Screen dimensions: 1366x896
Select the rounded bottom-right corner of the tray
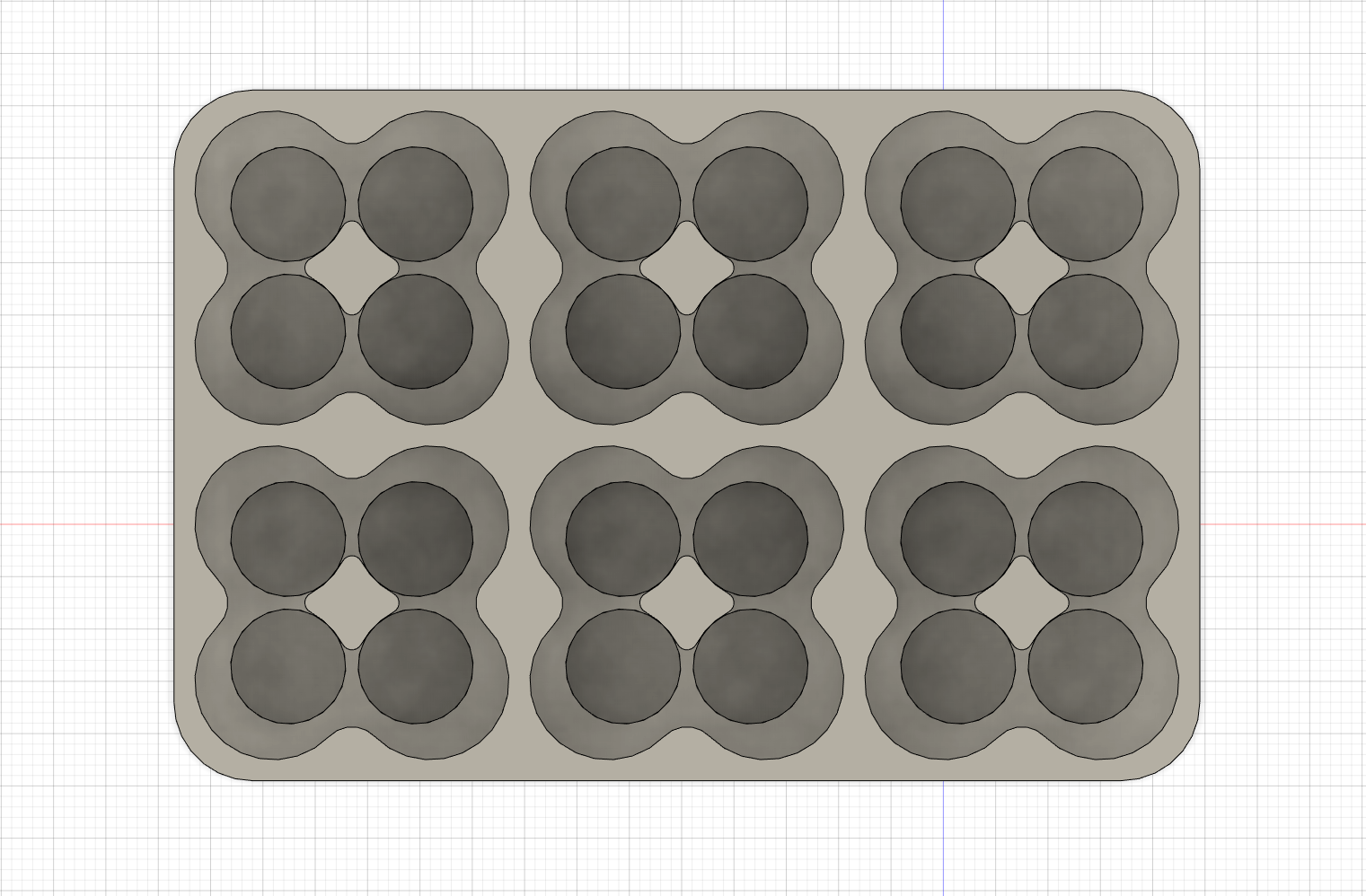pos(1175,756)
